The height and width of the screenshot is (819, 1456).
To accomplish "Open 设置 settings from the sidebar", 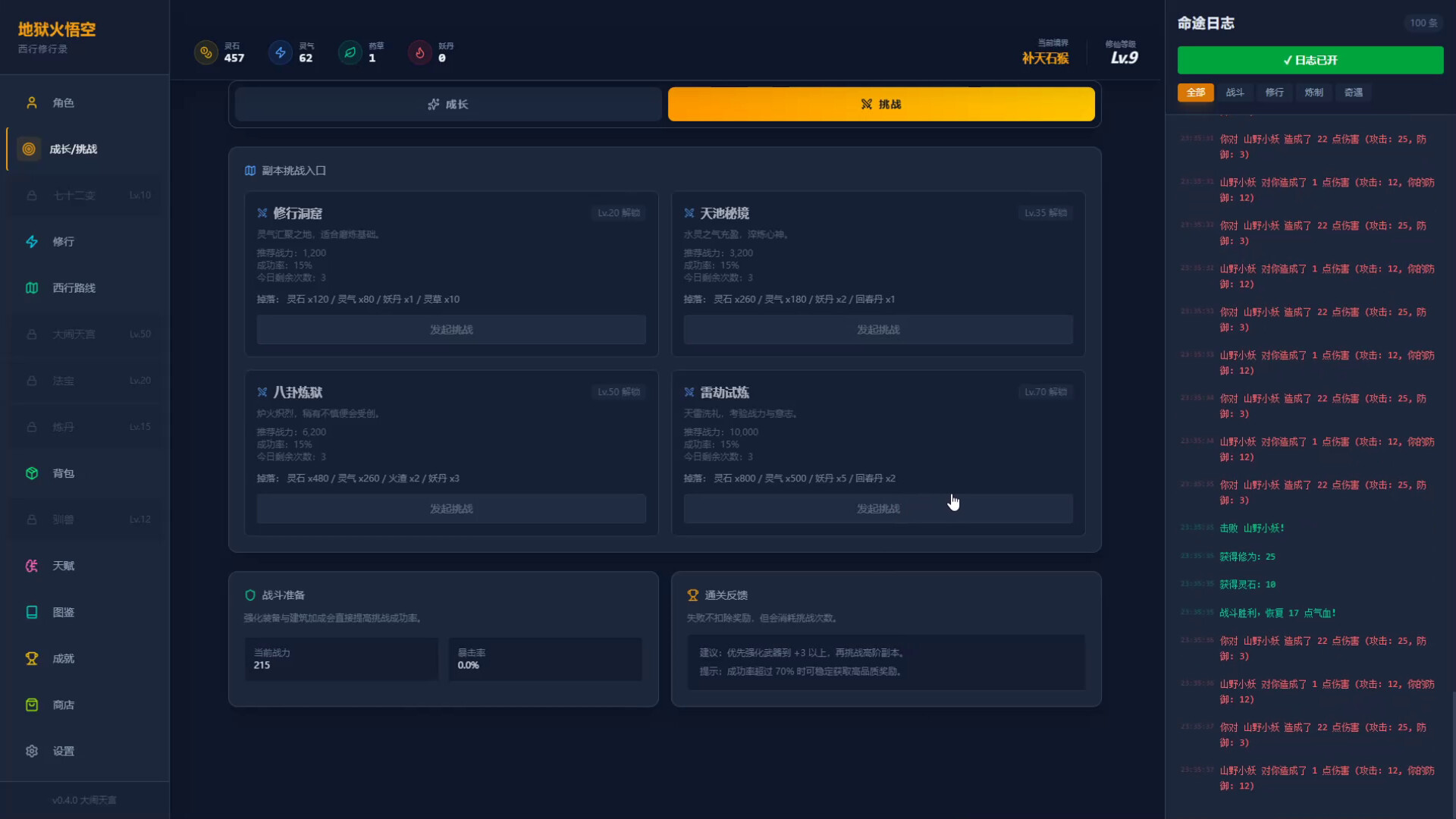I will click(x=63, y=751).
